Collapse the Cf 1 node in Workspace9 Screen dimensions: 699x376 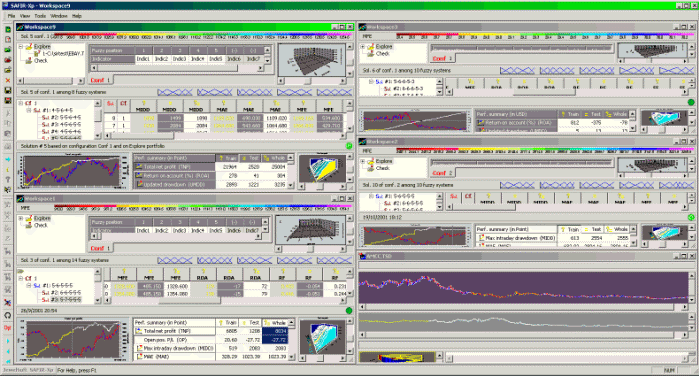tap(21, 103)
